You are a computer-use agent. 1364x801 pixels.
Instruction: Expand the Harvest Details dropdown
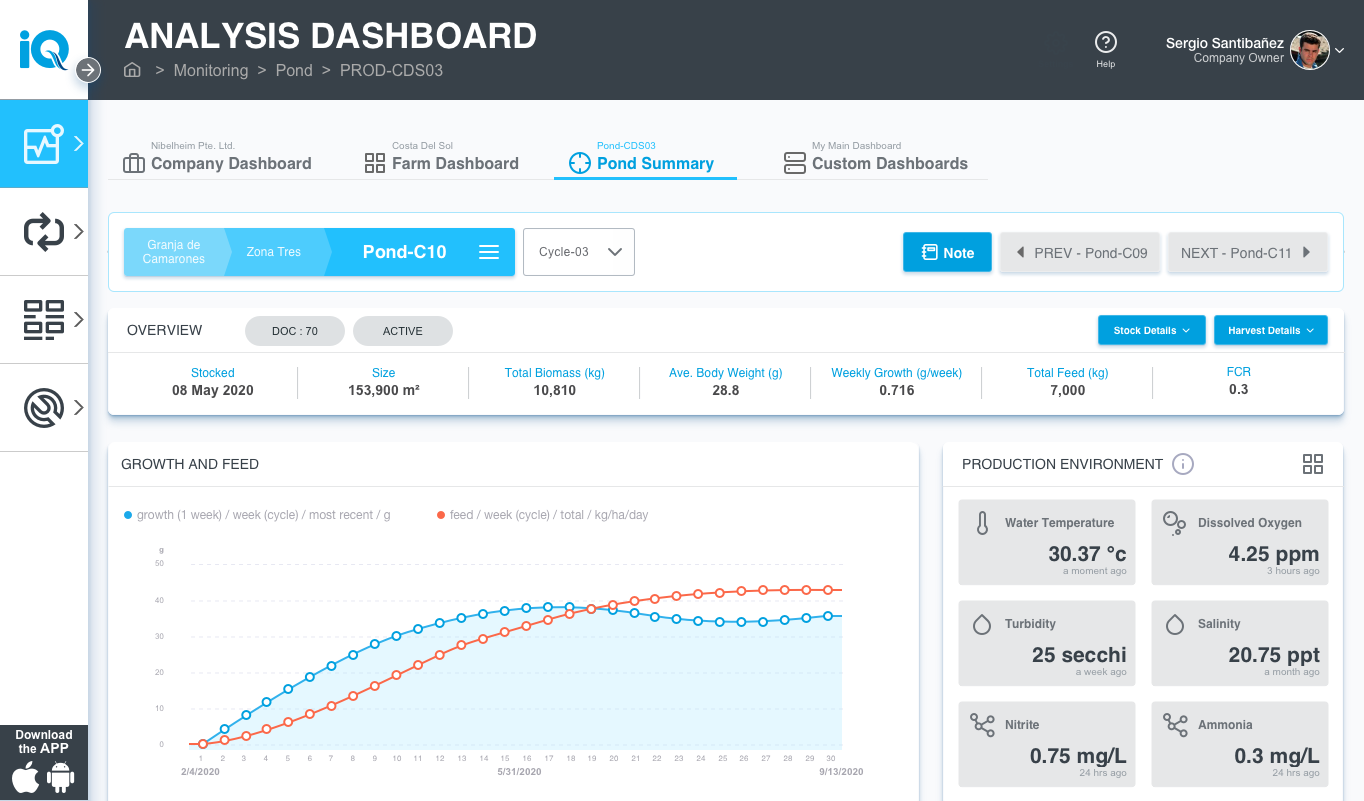pos(1270,330)
